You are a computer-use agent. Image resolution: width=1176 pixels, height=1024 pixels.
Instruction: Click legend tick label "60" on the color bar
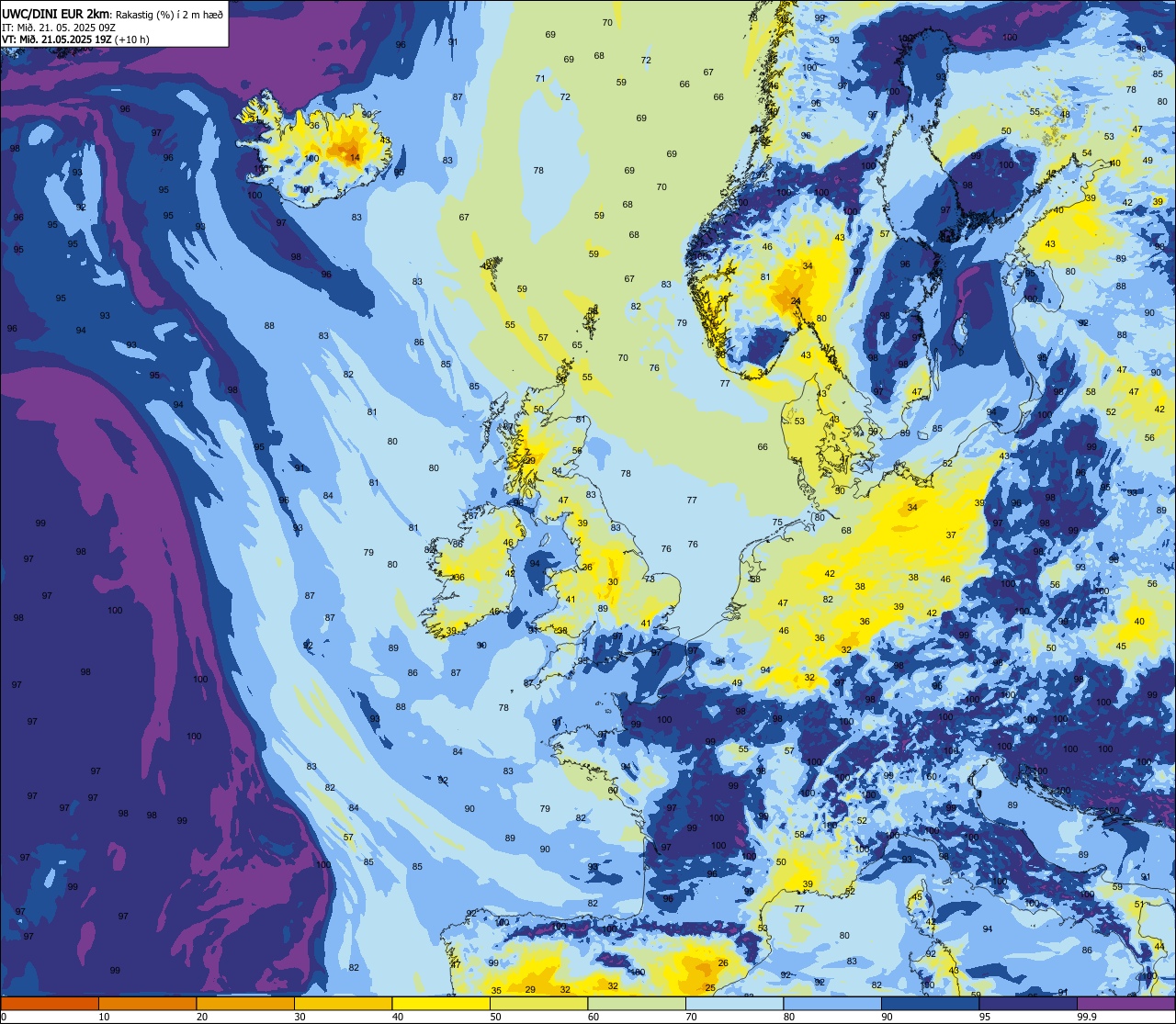pyautogui.click(x=594, y=1017)
